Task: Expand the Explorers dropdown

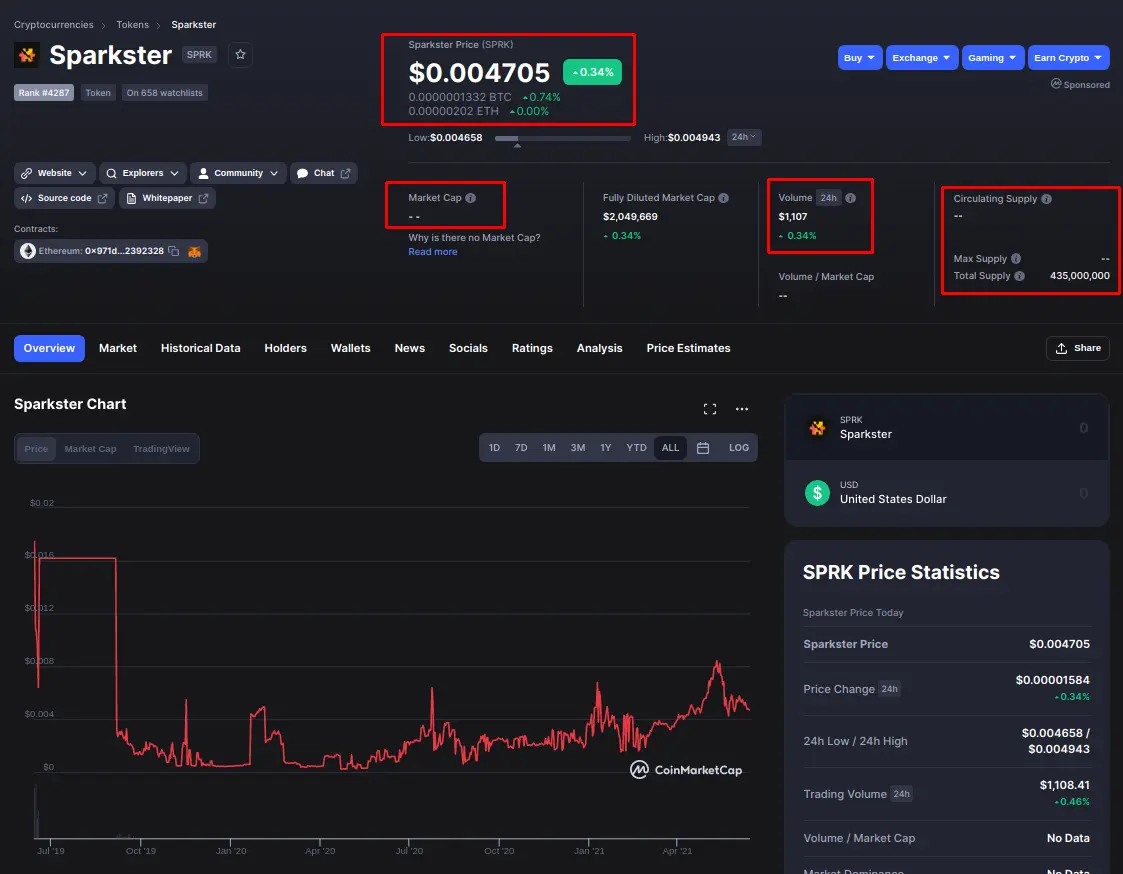Action: tap(143, 173)
